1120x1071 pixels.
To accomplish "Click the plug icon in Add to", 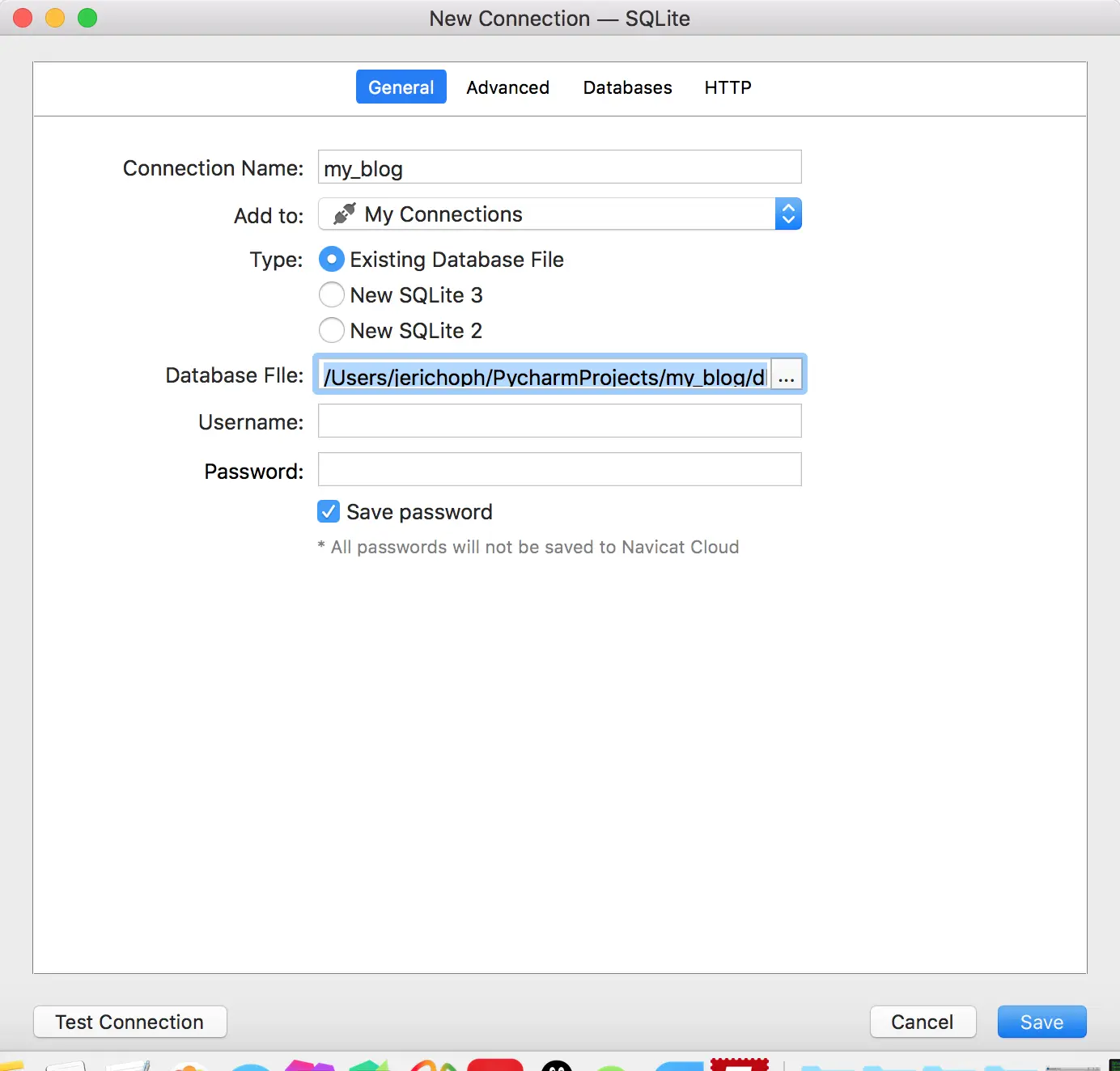I will [x=344, y=214].
